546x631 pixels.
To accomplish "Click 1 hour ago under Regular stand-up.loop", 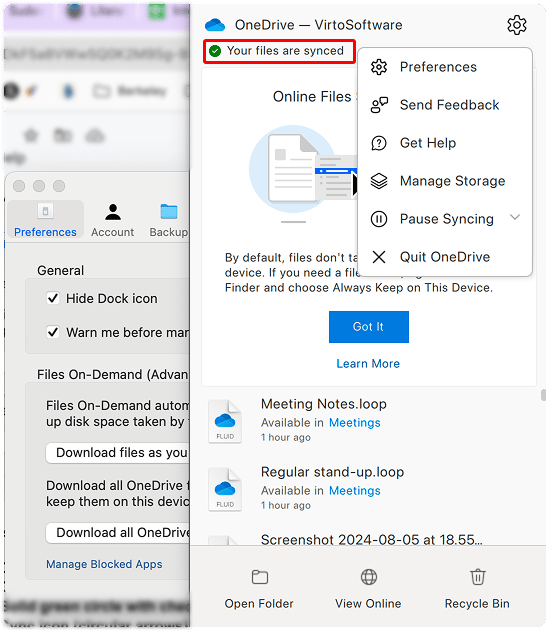I will point(286,505).
